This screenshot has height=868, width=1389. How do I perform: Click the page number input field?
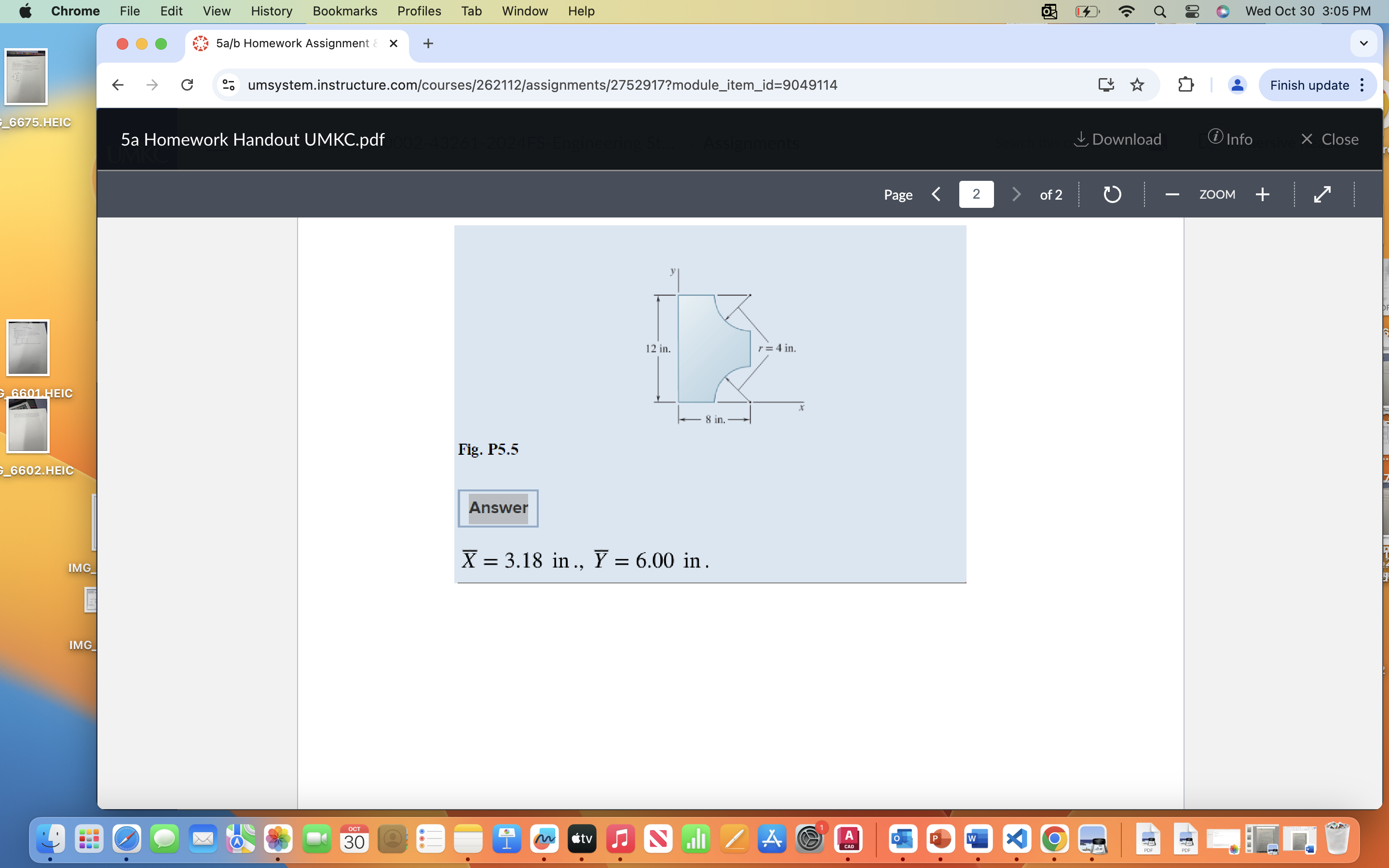click(976, 194)
